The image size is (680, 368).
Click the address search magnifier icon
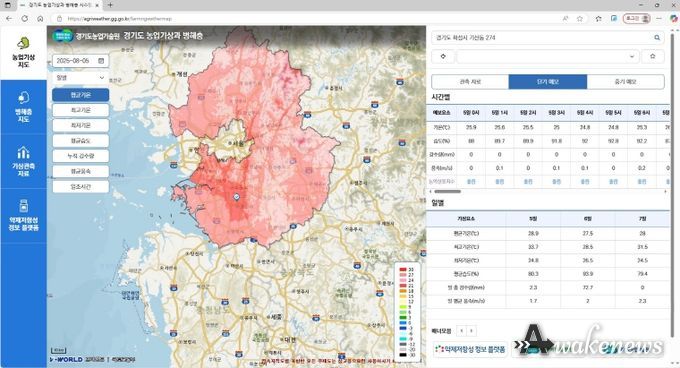(x=657, y=38)
